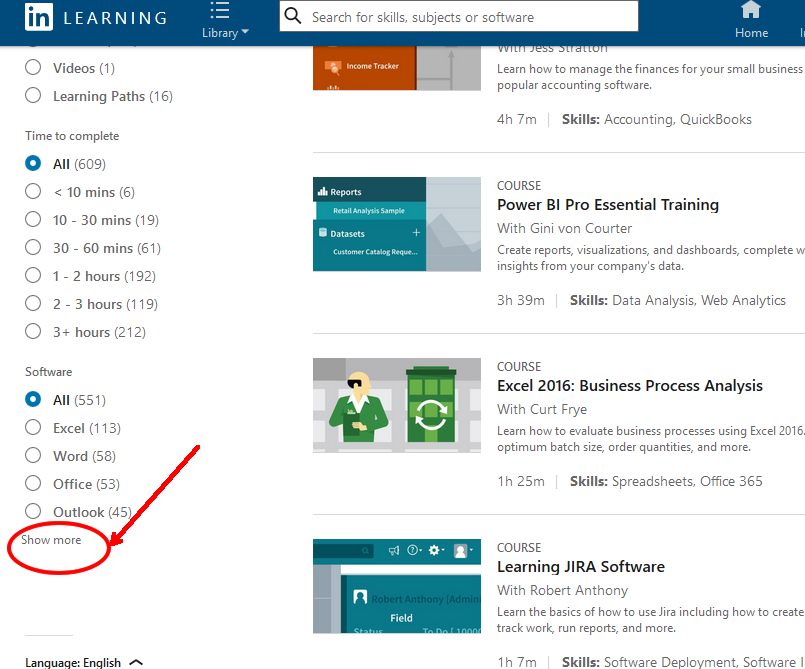
Task: Open Excel 2016: Business Process Analysis
Action: click(629, 386)
